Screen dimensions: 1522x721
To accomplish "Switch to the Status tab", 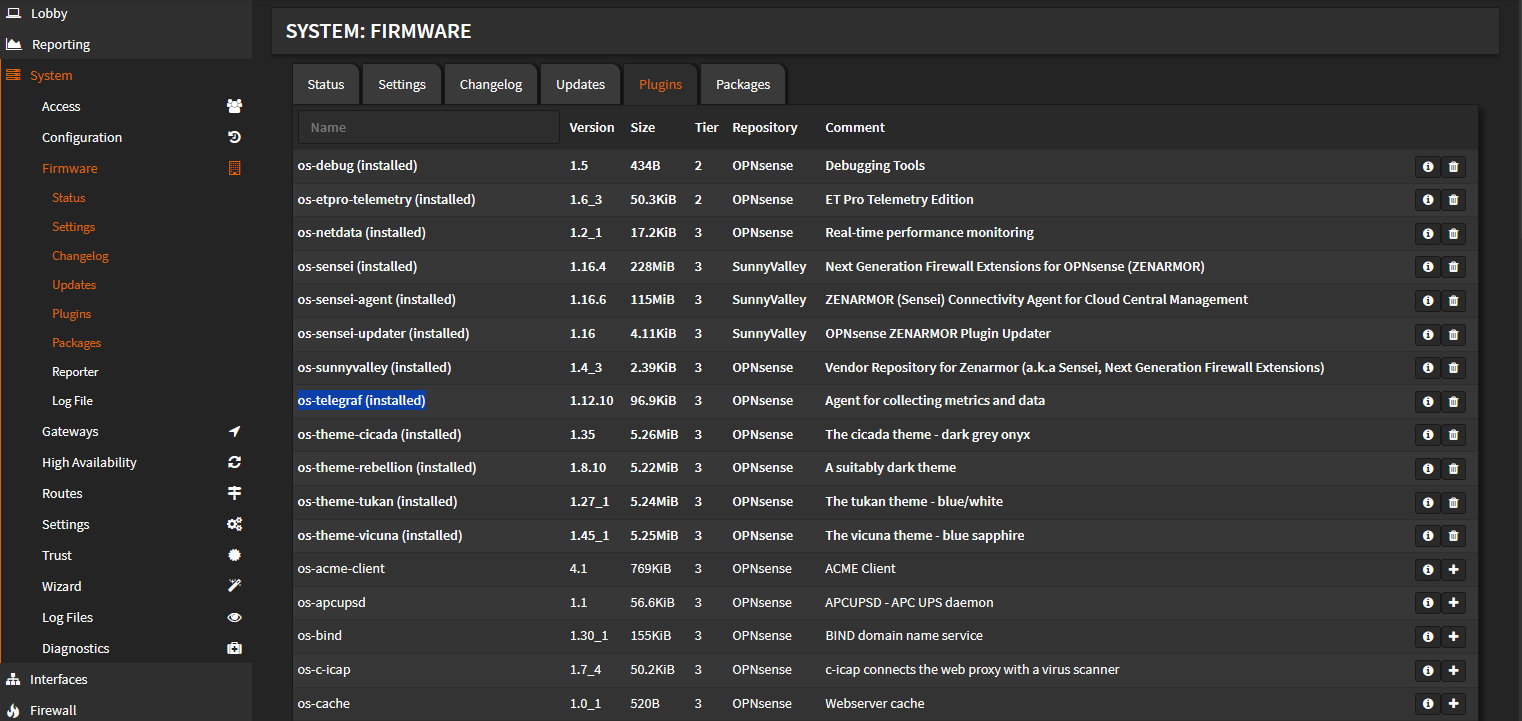I will pyautogui.click(x=326, y=84).
